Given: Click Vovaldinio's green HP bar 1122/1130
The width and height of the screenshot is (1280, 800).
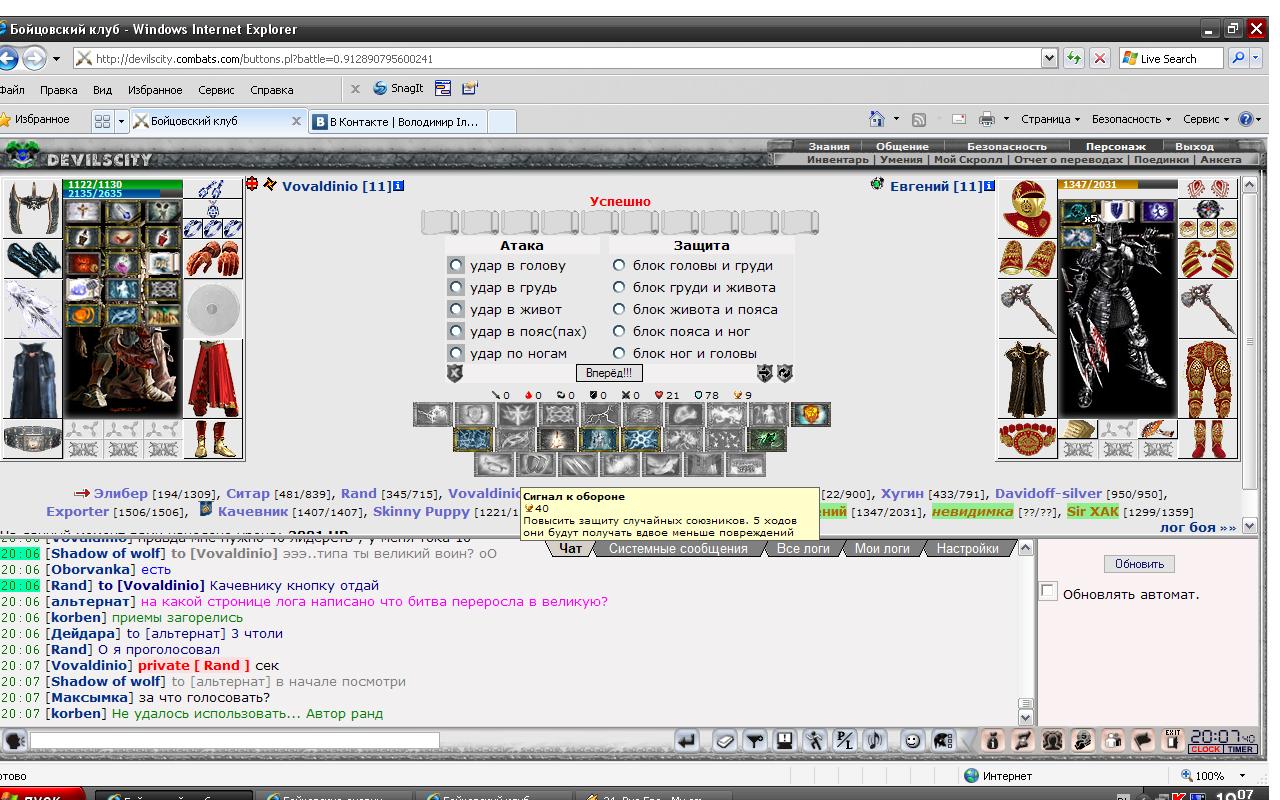Looking at the screenshot, I should click(x=123, y=185).
